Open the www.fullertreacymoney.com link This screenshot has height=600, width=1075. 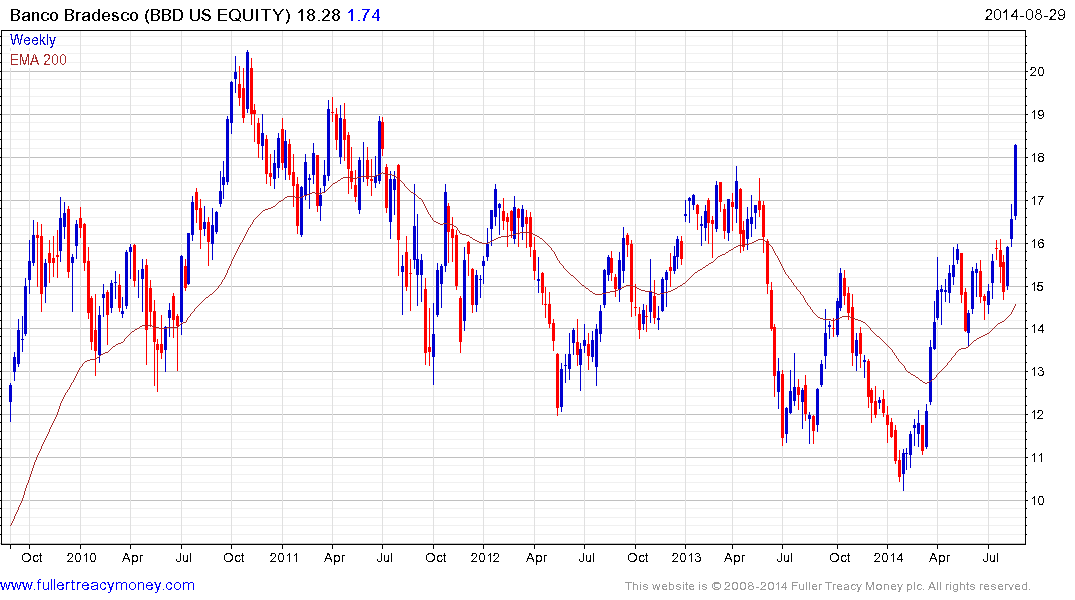click(97, 586)
